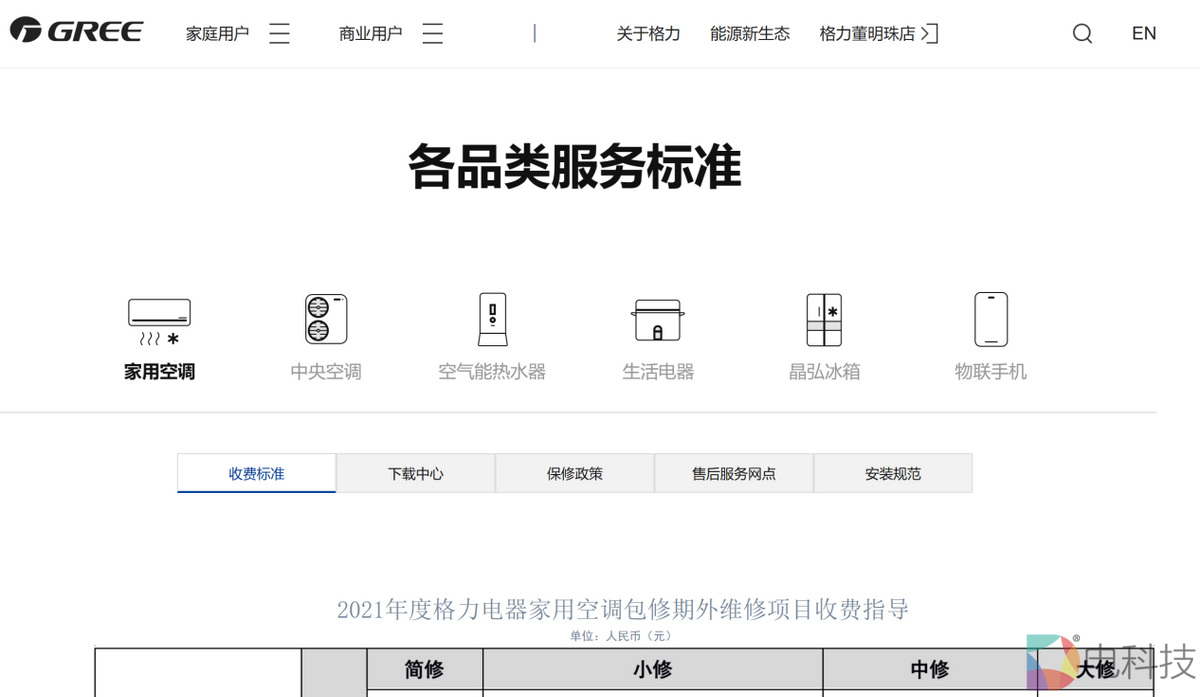Click the GREE logo

coord(76,30)
